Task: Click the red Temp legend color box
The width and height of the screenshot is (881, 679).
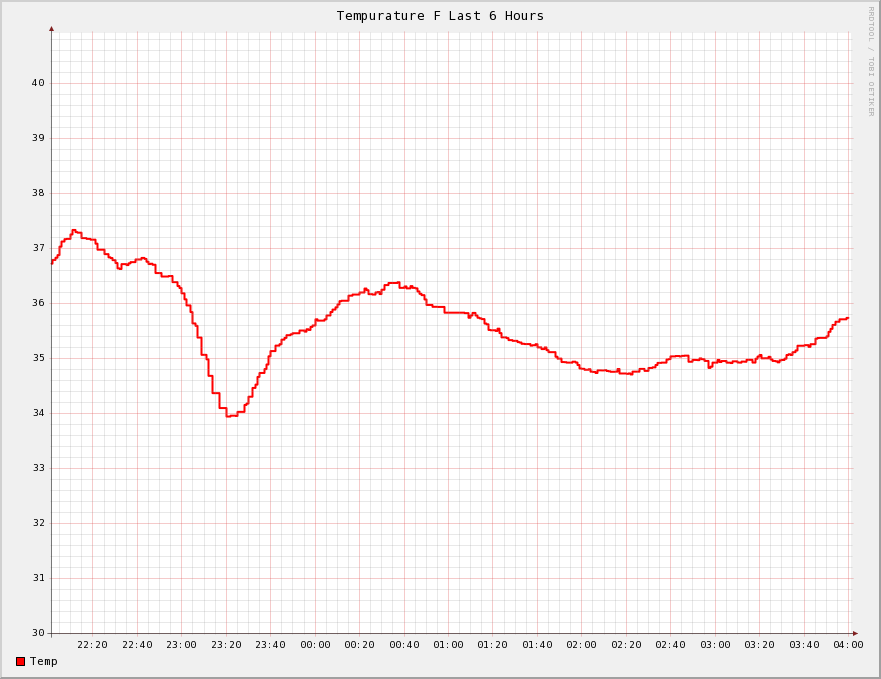Action: [20, 661]
